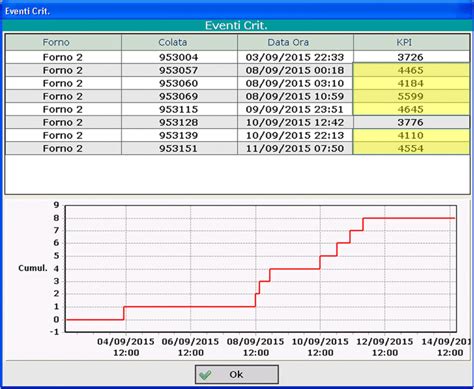
Task: Select the row with Colata 953004
Action: pyautogui.click(x=237, y=57)
